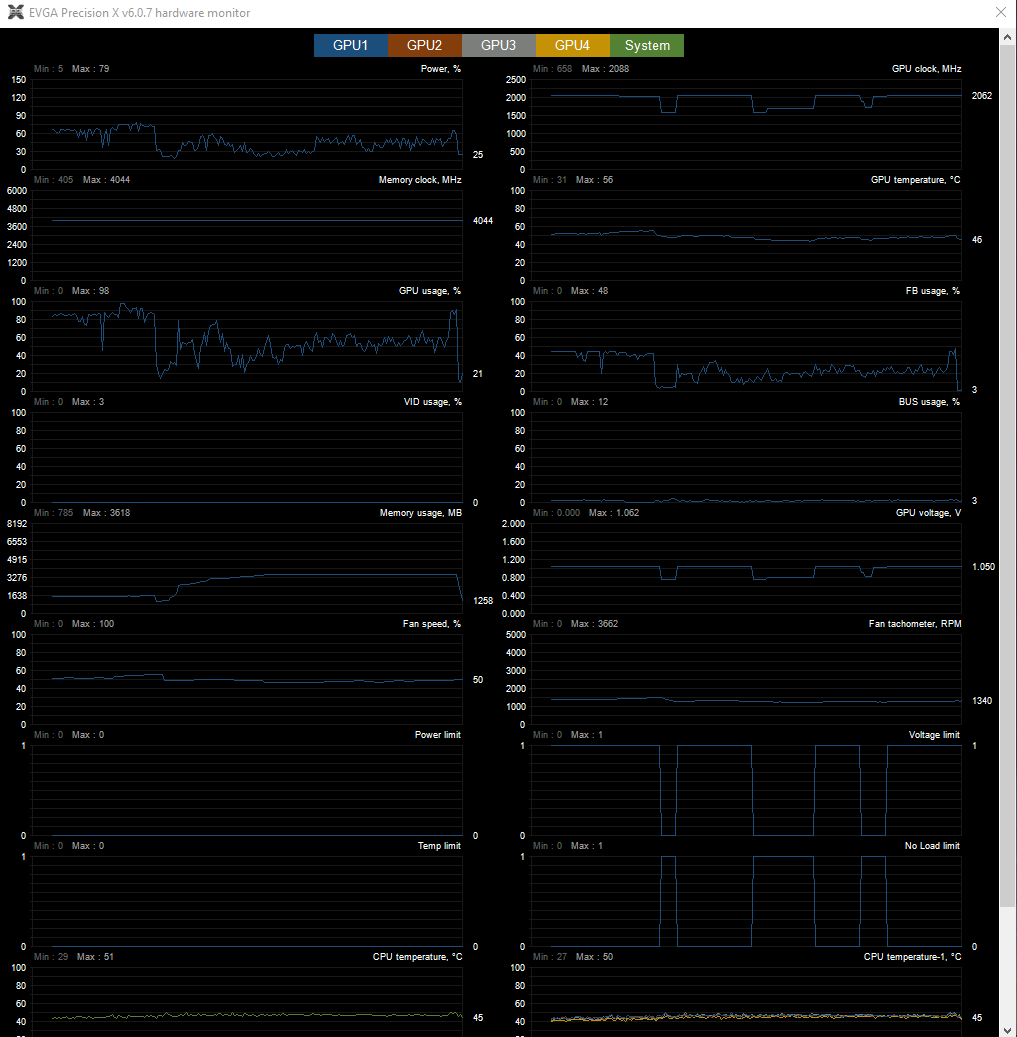The width and height of the screenshot is (1017, 1037).
Task: Show the green System tab
Action: coord(647,45)
